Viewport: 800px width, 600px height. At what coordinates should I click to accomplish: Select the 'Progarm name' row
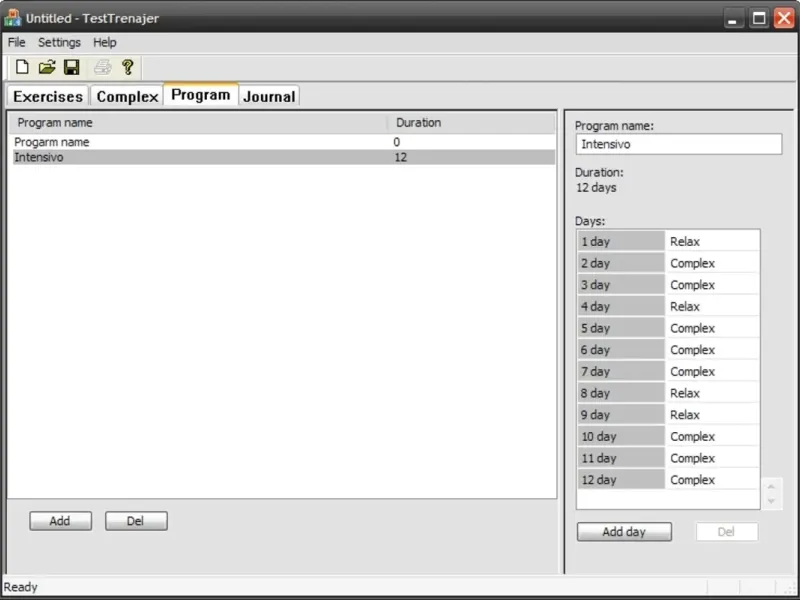[284, 142]
